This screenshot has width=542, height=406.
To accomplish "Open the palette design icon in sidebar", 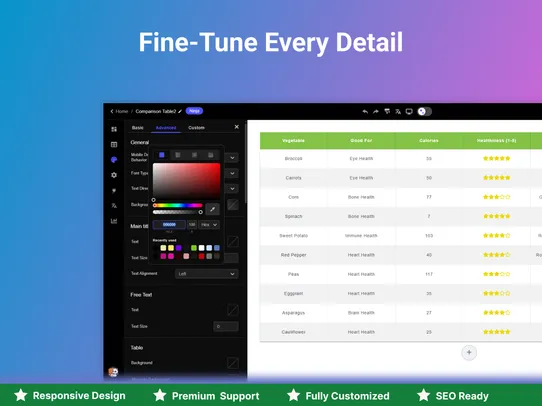I will coord(114,160).
